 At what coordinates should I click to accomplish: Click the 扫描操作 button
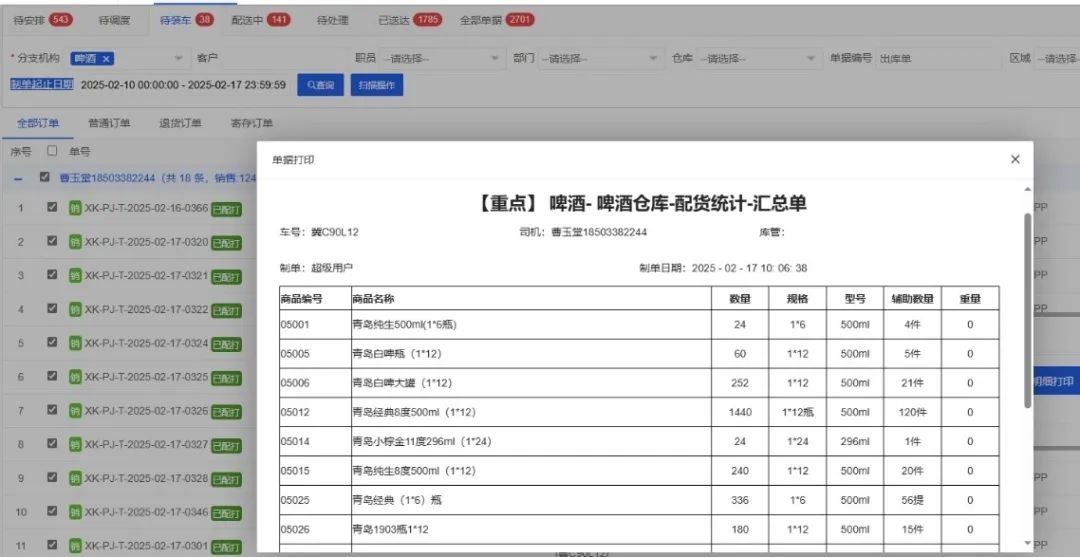click(377, 85)
